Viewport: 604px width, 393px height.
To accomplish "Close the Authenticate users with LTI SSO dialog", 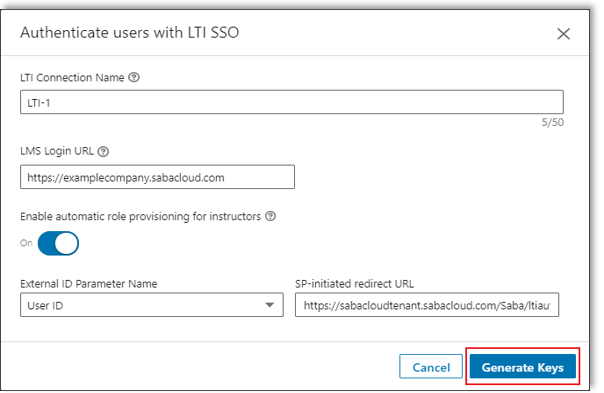I will click(563, 34).
